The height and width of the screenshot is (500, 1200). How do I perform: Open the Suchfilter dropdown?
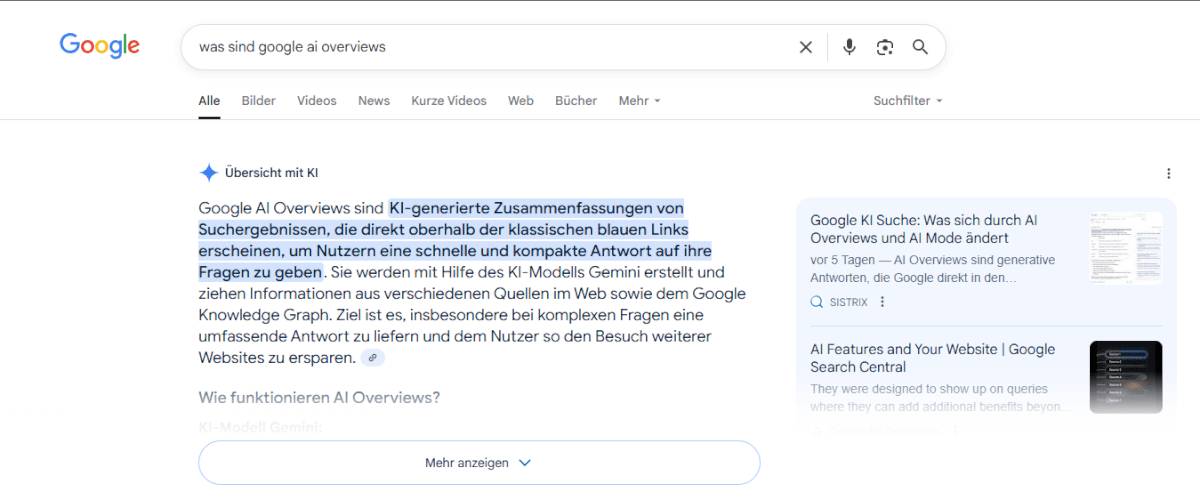pyautogui.click(x=908, y=101)
